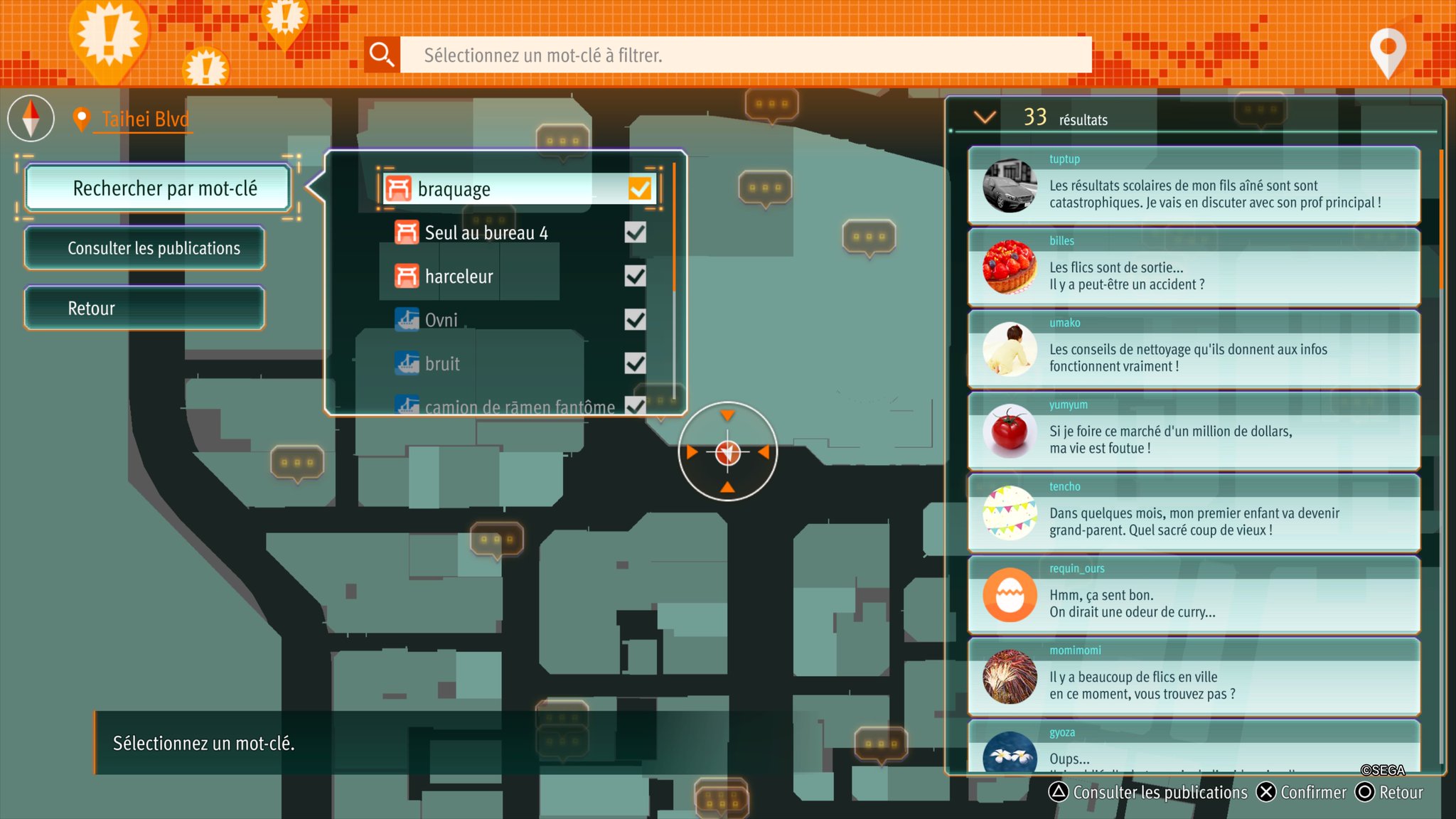Open the Taihei Blvd location label
The width and height of the screenshot is (1456, 819).
pos(146,119)
